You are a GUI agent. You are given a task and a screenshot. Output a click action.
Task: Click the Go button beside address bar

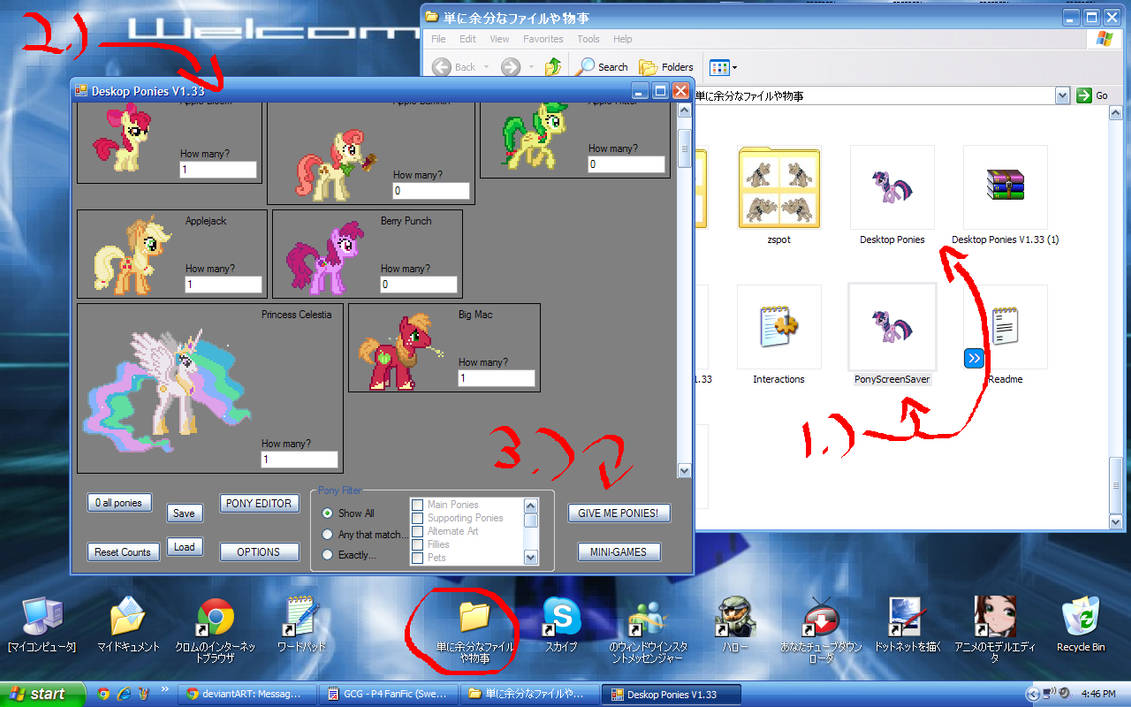[1092, 95]
